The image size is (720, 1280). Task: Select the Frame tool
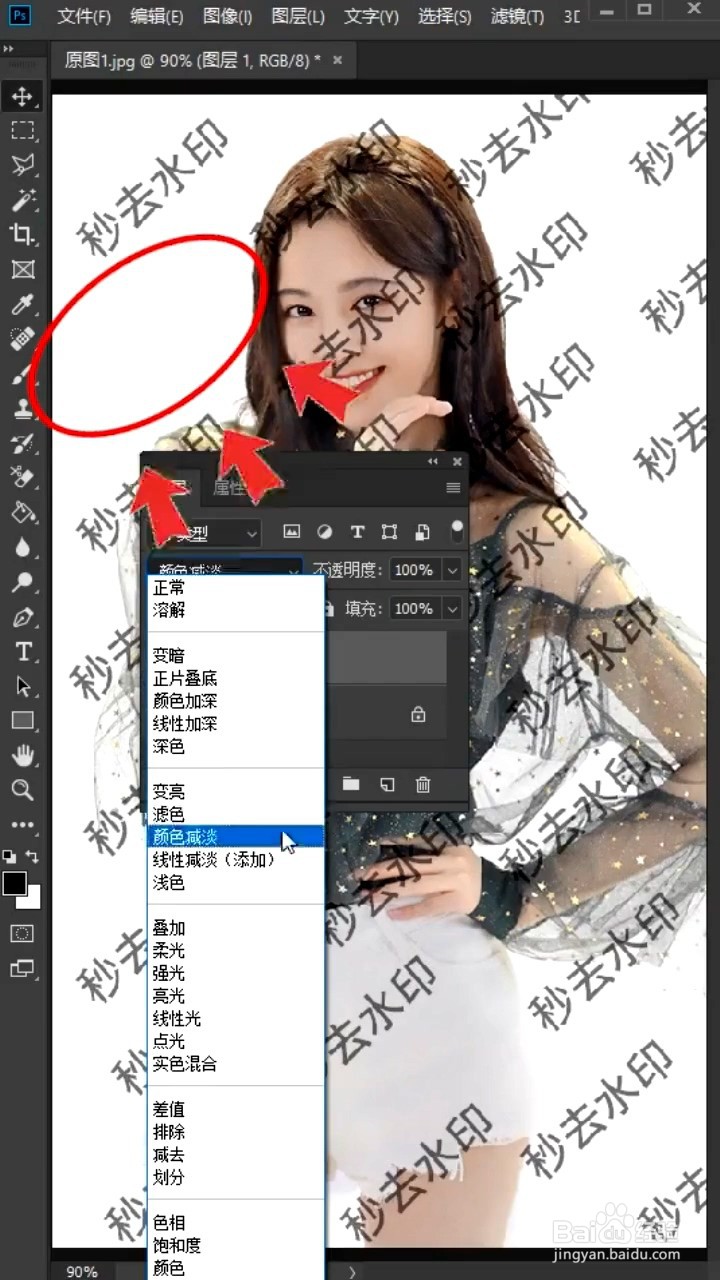[x=22, y=269]
